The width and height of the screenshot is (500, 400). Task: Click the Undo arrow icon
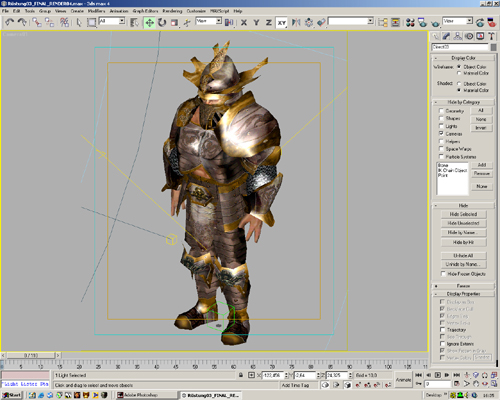pyautogui.click(x=9, y=22)
